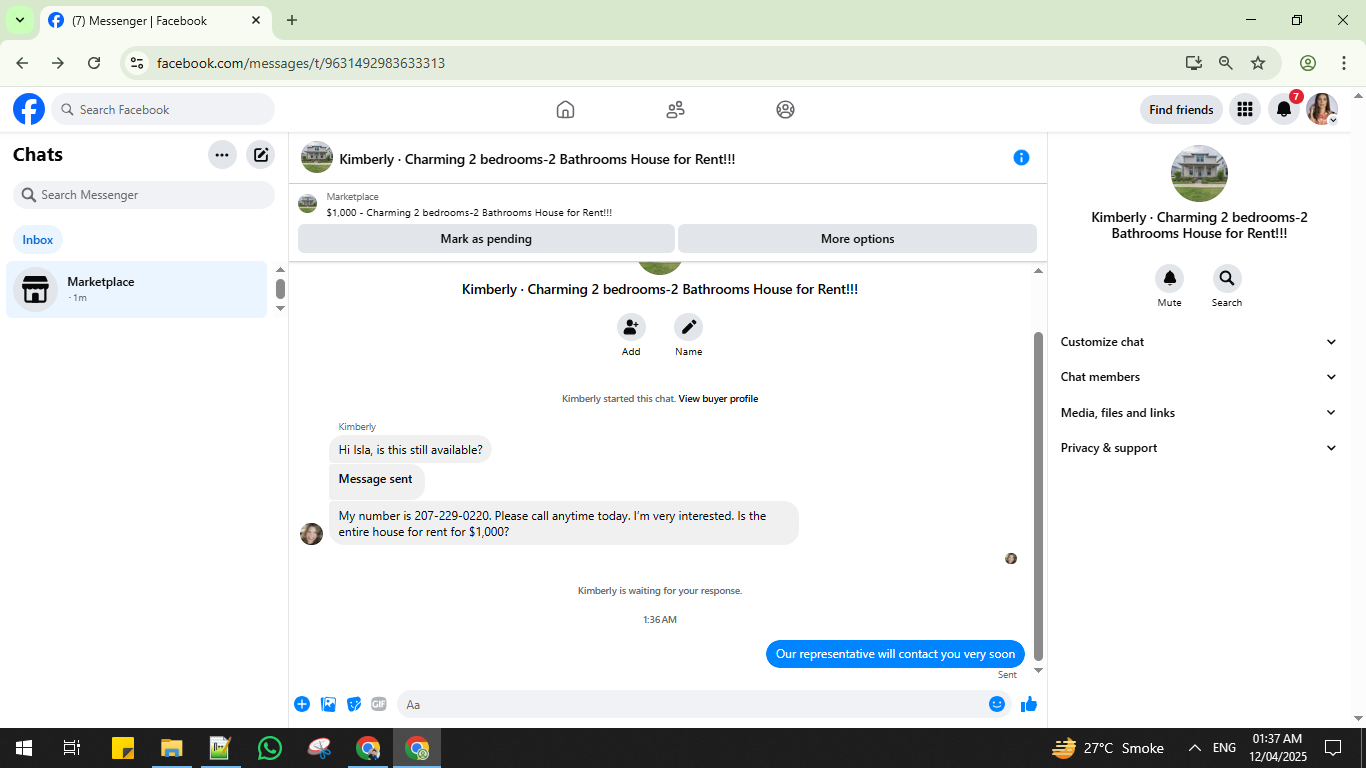View site information icon beside URL
Viewport: 1366px width, 768px height.
[x=138, y=63]
